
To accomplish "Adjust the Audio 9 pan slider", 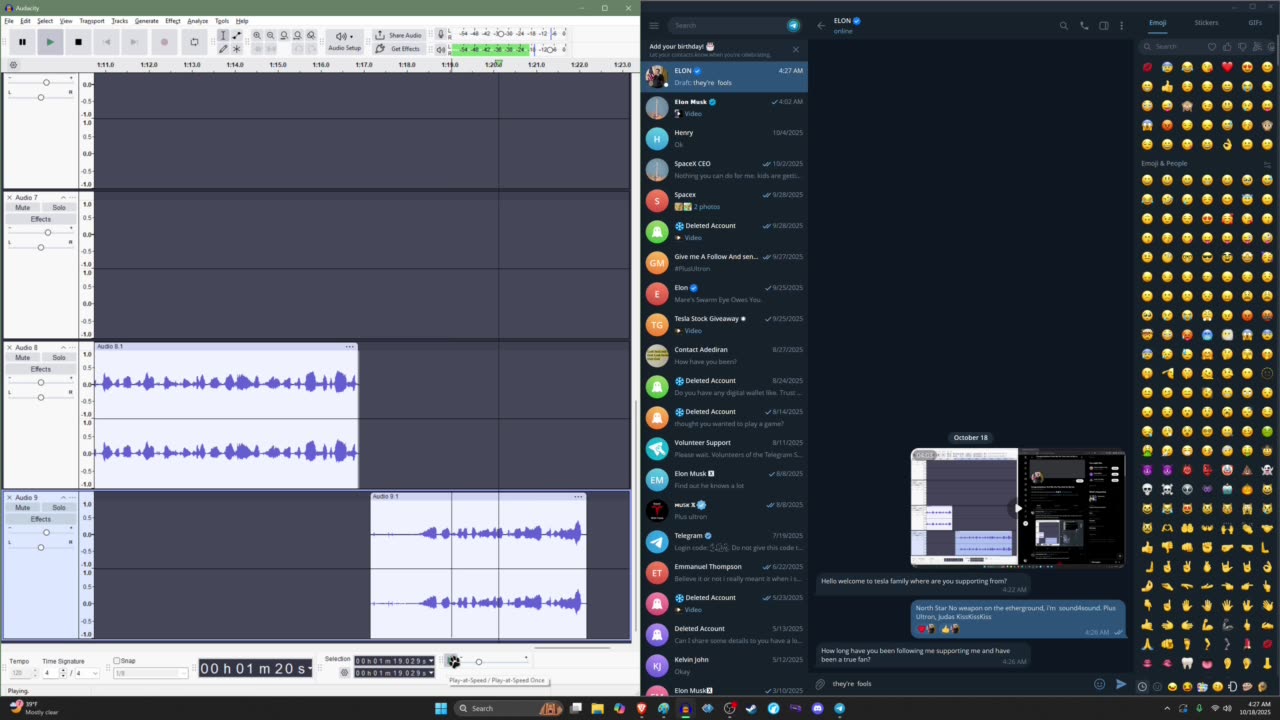I will (x=41, y=547).
